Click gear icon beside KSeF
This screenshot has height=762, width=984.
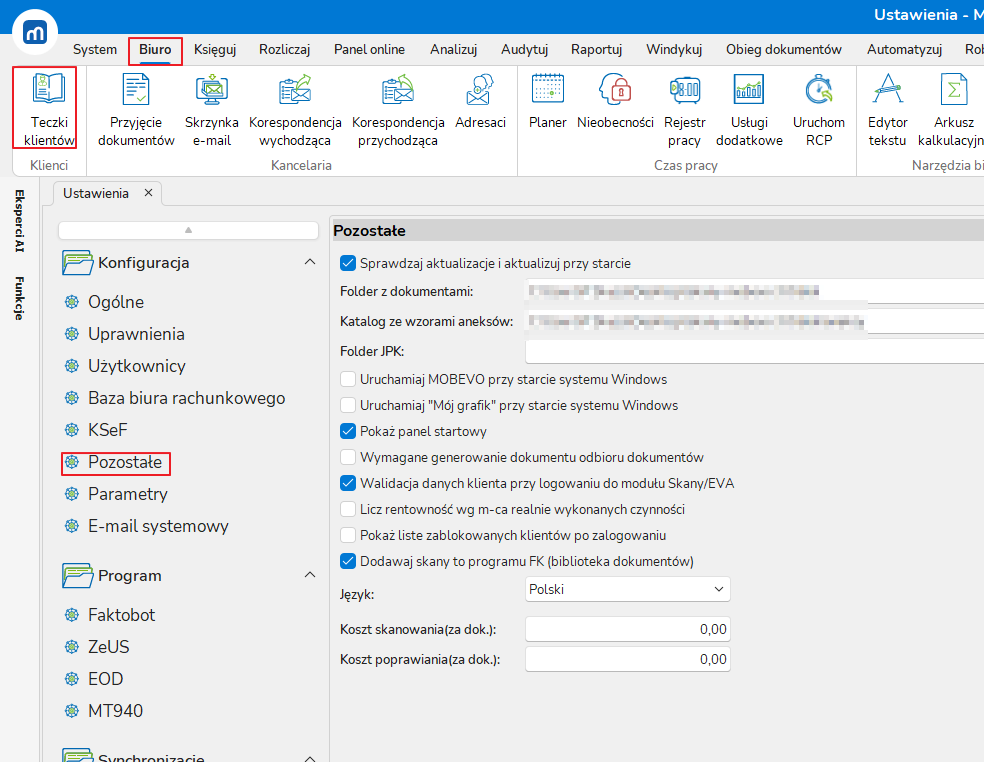coord(72,430)
